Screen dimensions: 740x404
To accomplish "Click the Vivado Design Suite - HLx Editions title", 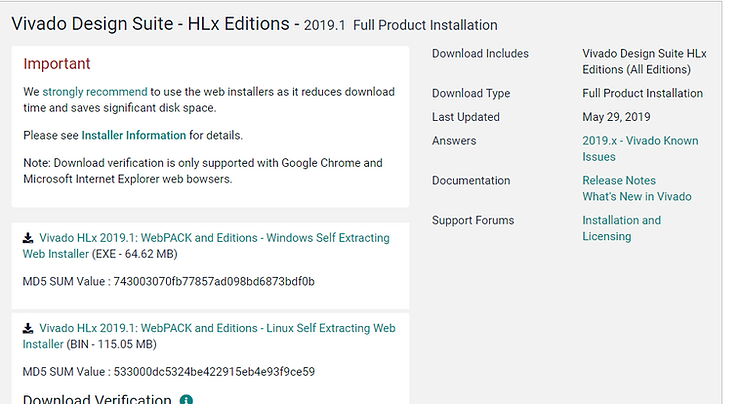I will [x=150, y=24].
